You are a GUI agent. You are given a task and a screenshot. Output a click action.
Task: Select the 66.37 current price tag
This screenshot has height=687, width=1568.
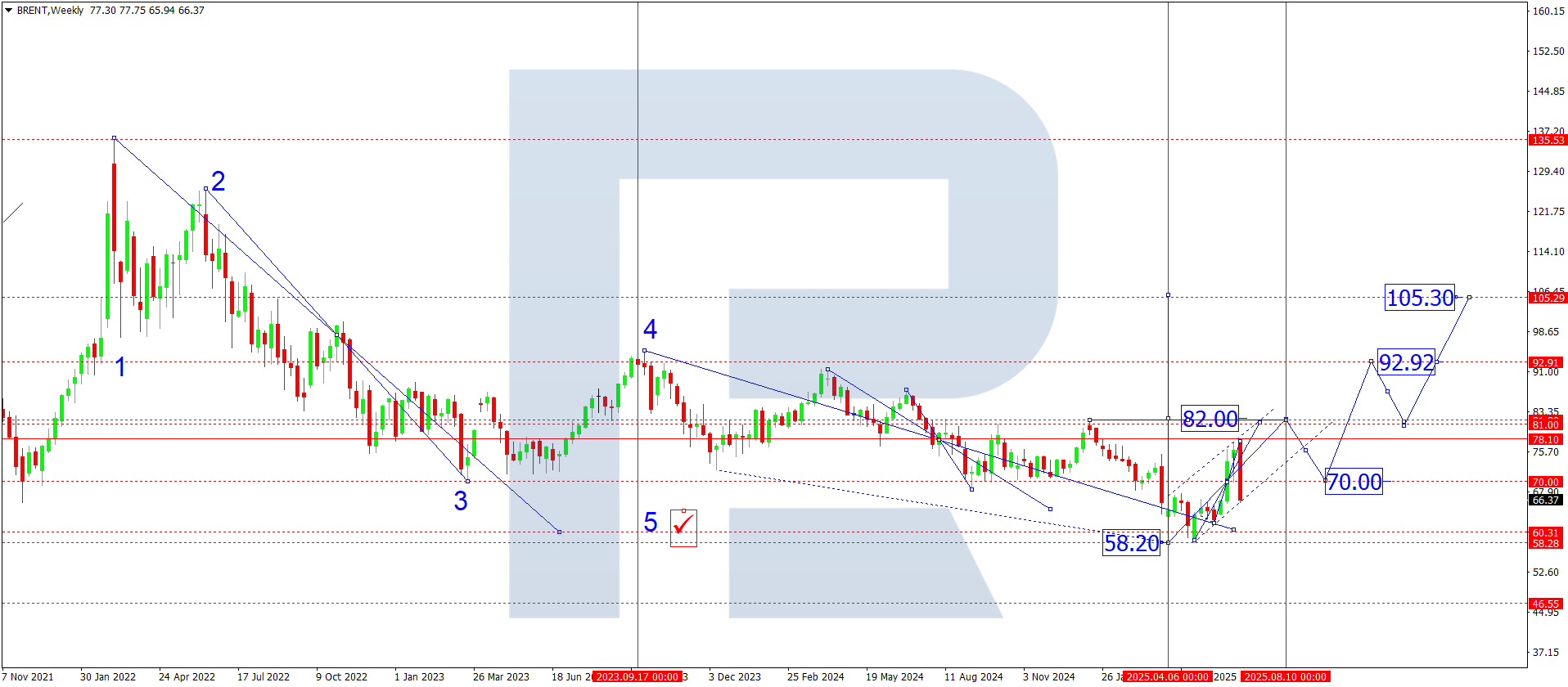(1545, 500)
